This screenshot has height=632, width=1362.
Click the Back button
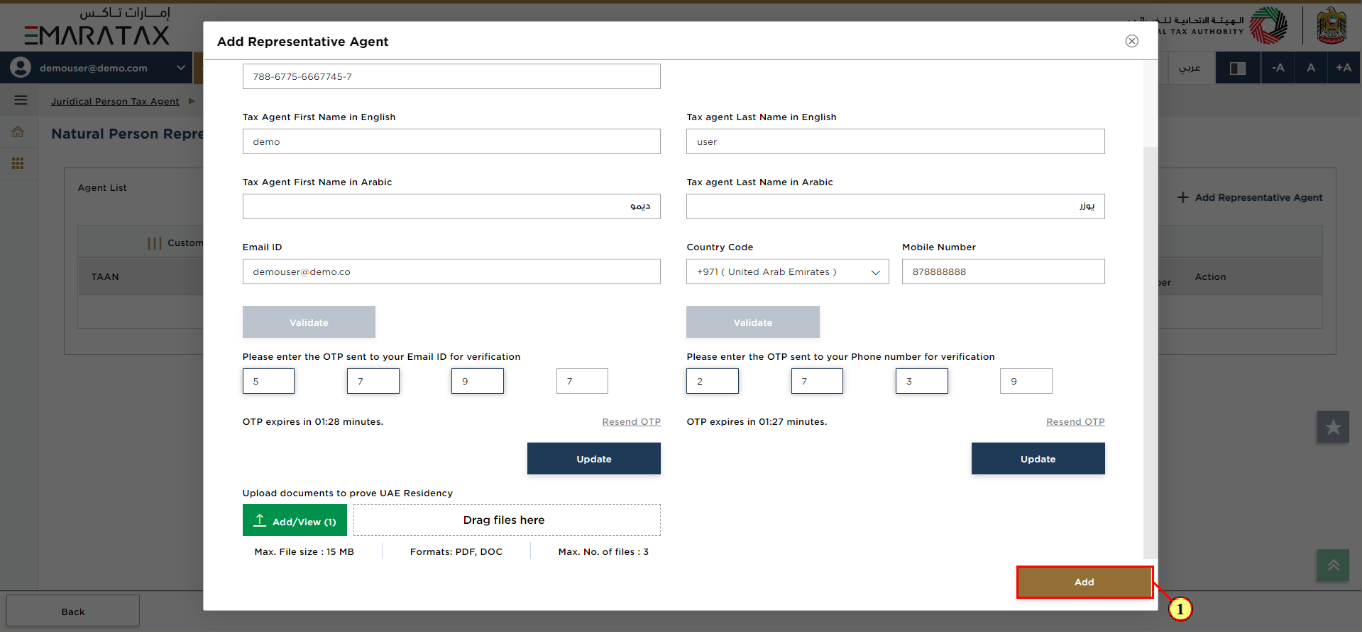[x=73, y=611]
